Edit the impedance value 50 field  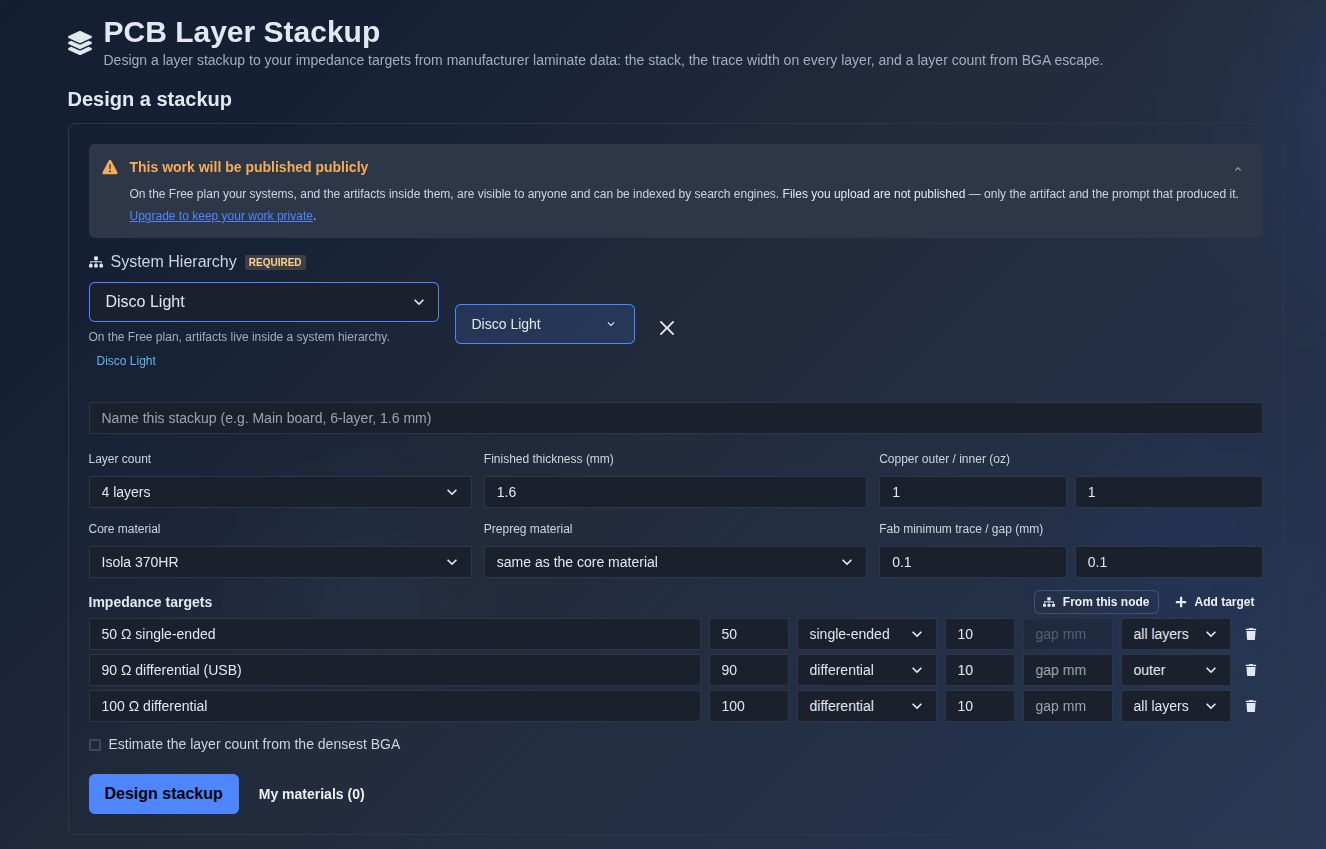click(x=749, y=634)
